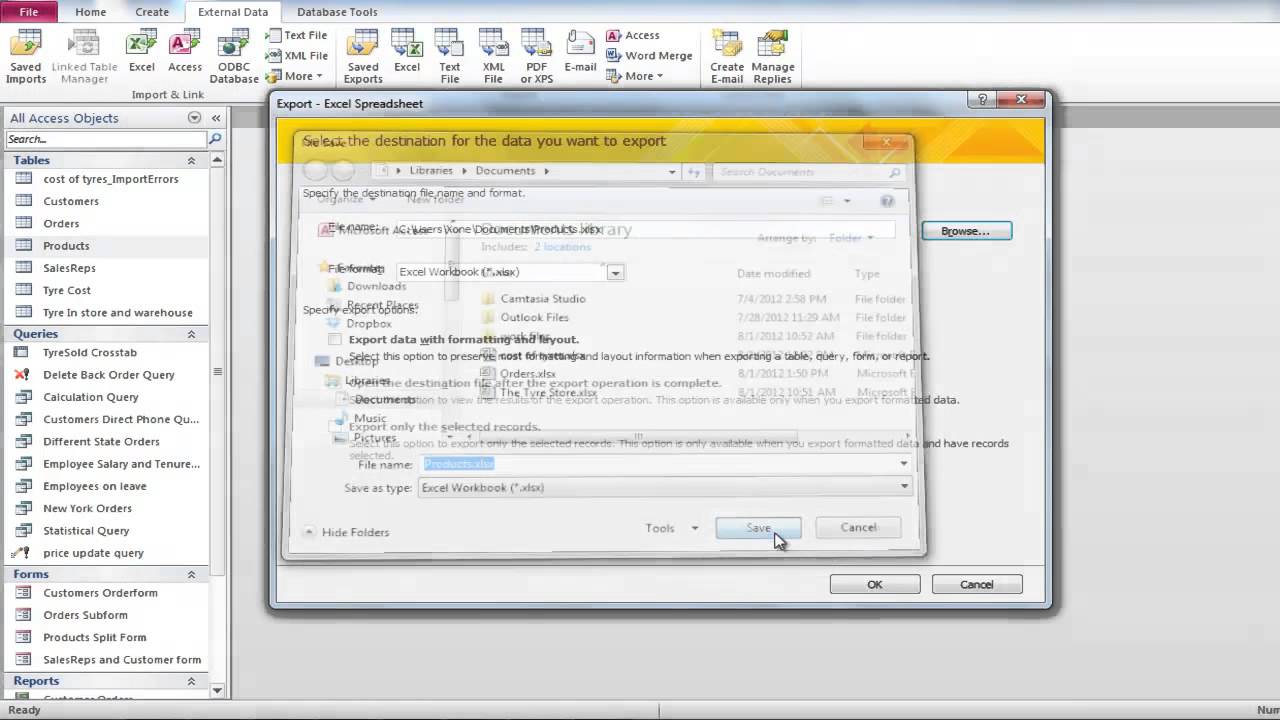Import from Access in Import & Link group

pyautogui.click(x=185, y=52)
